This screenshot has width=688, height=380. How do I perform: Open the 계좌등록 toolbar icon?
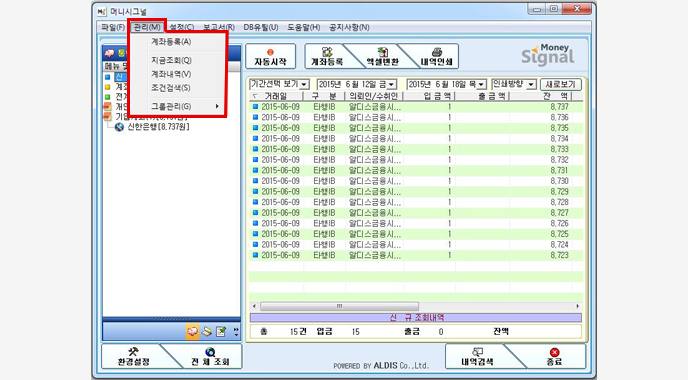point(327,56)
